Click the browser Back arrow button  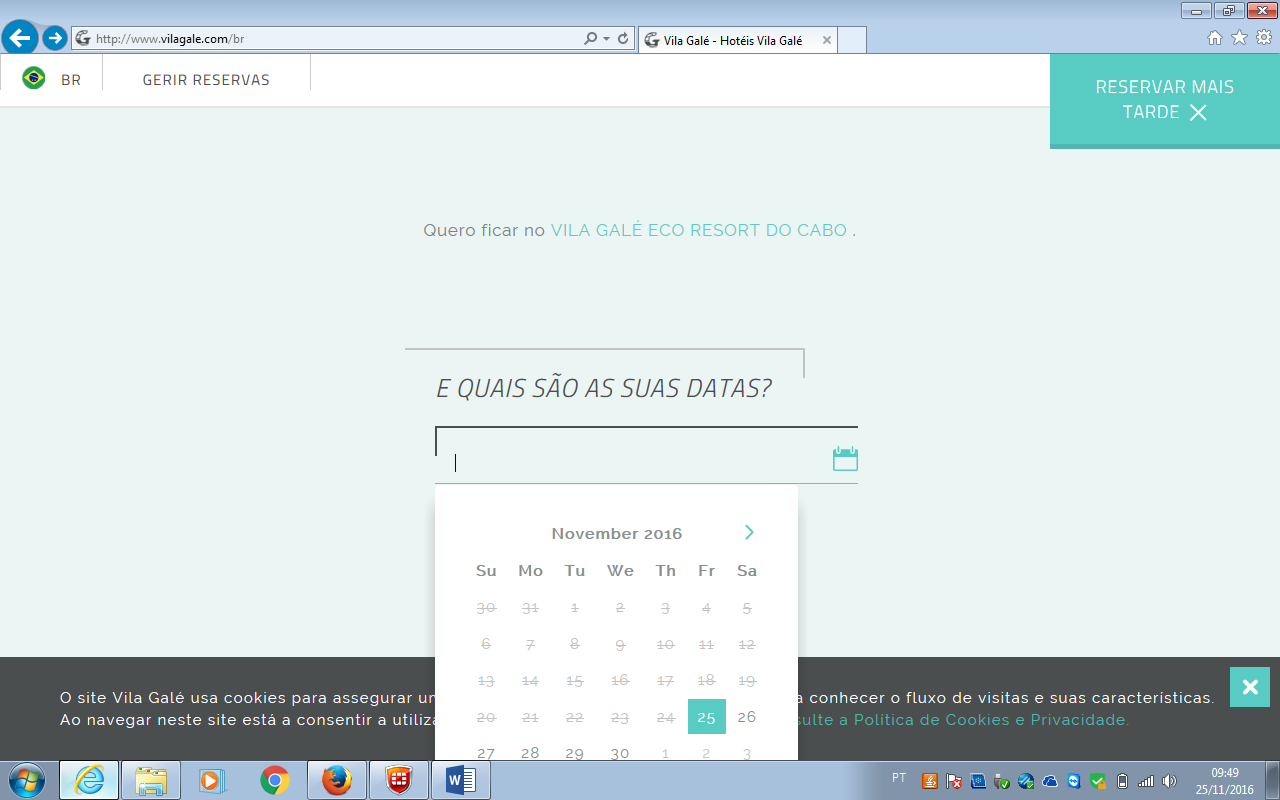20,38
